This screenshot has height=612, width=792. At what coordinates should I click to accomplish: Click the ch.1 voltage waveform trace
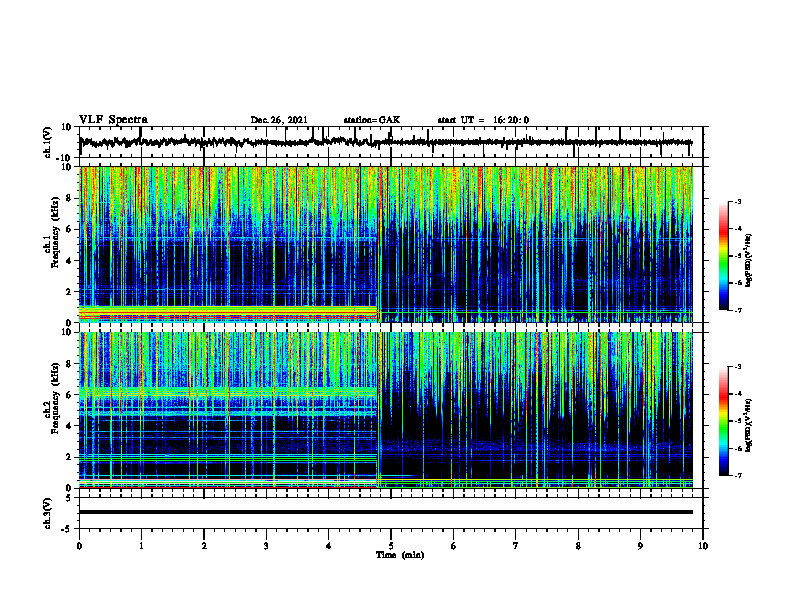[x=385, y=142]
